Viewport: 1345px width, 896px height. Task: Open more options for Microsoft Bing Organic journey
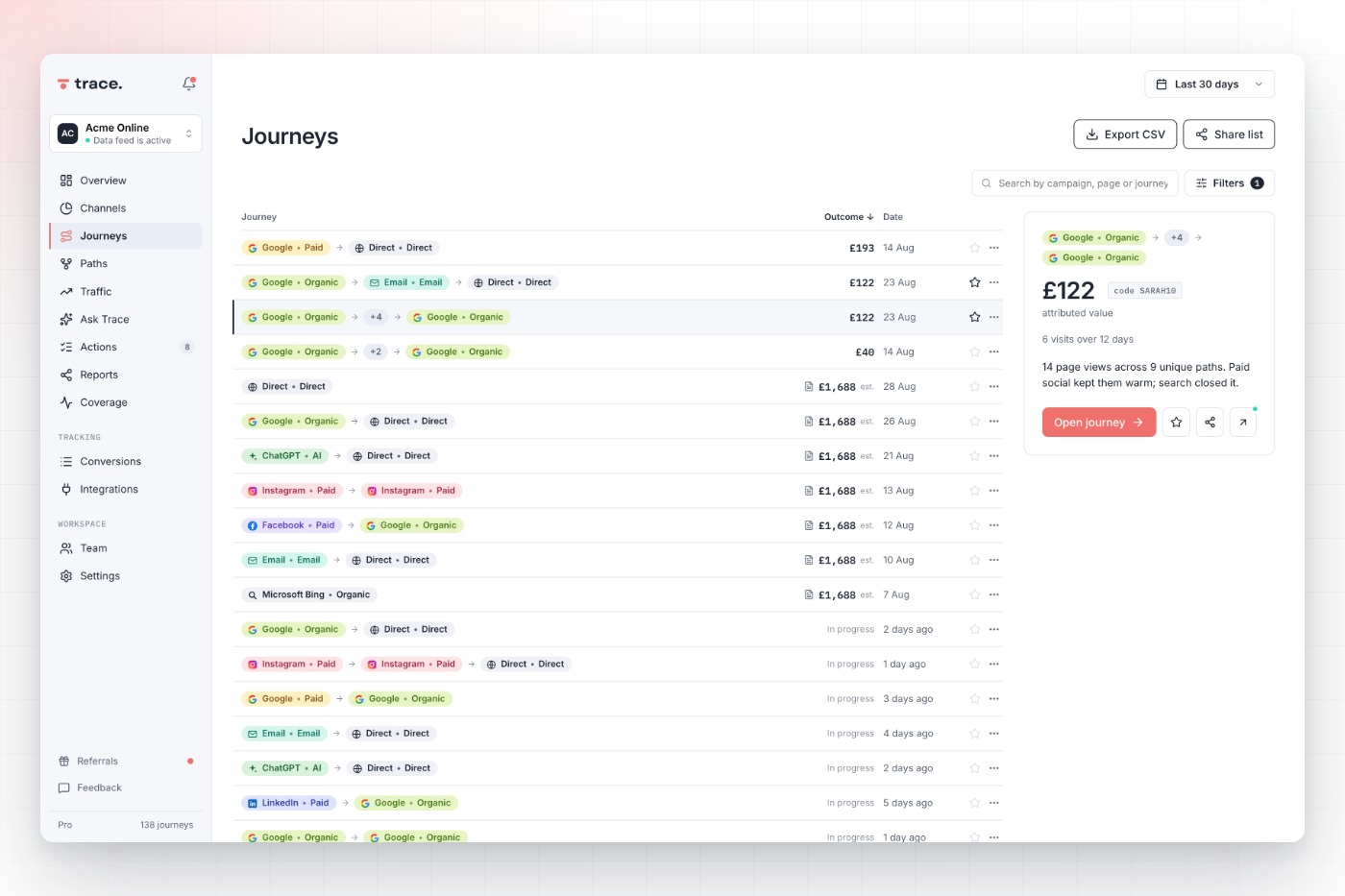[994, 594]
